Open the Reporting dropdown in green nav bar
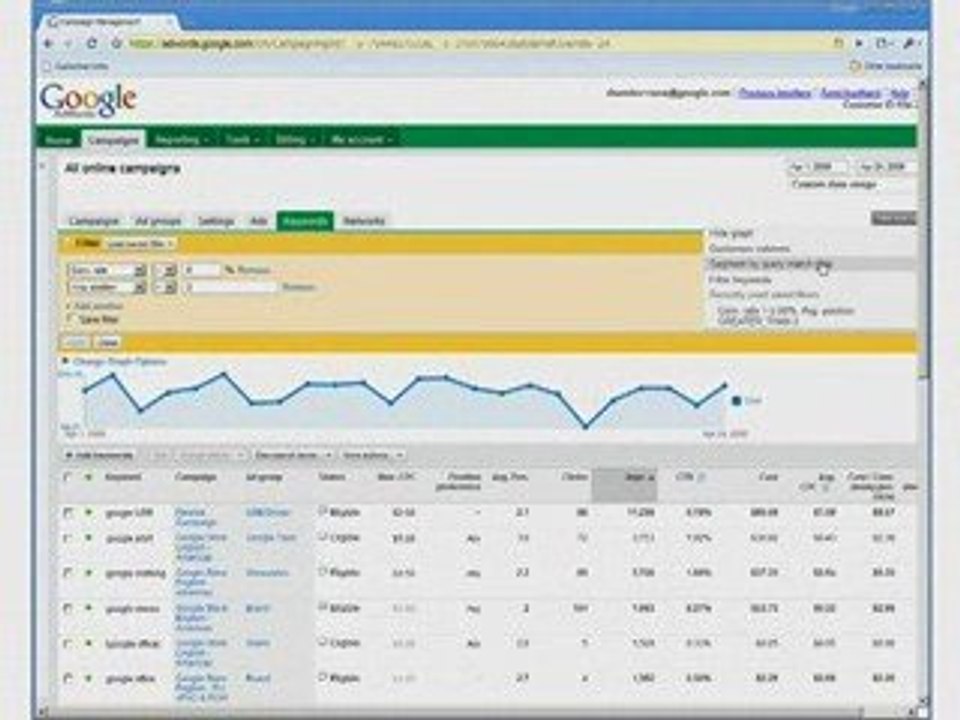Viewport: 960px width, 720px height. pyautogui.click(x=181, y=140)
